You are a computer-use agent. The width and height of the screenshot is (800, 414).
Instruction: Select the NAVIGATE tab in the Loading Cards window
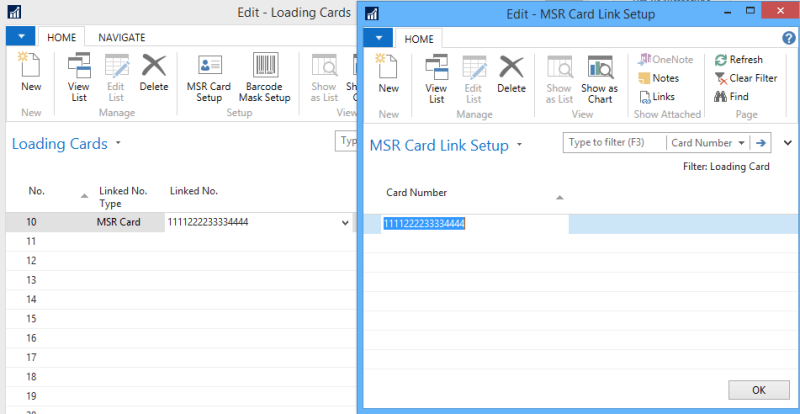coord(122,37)
